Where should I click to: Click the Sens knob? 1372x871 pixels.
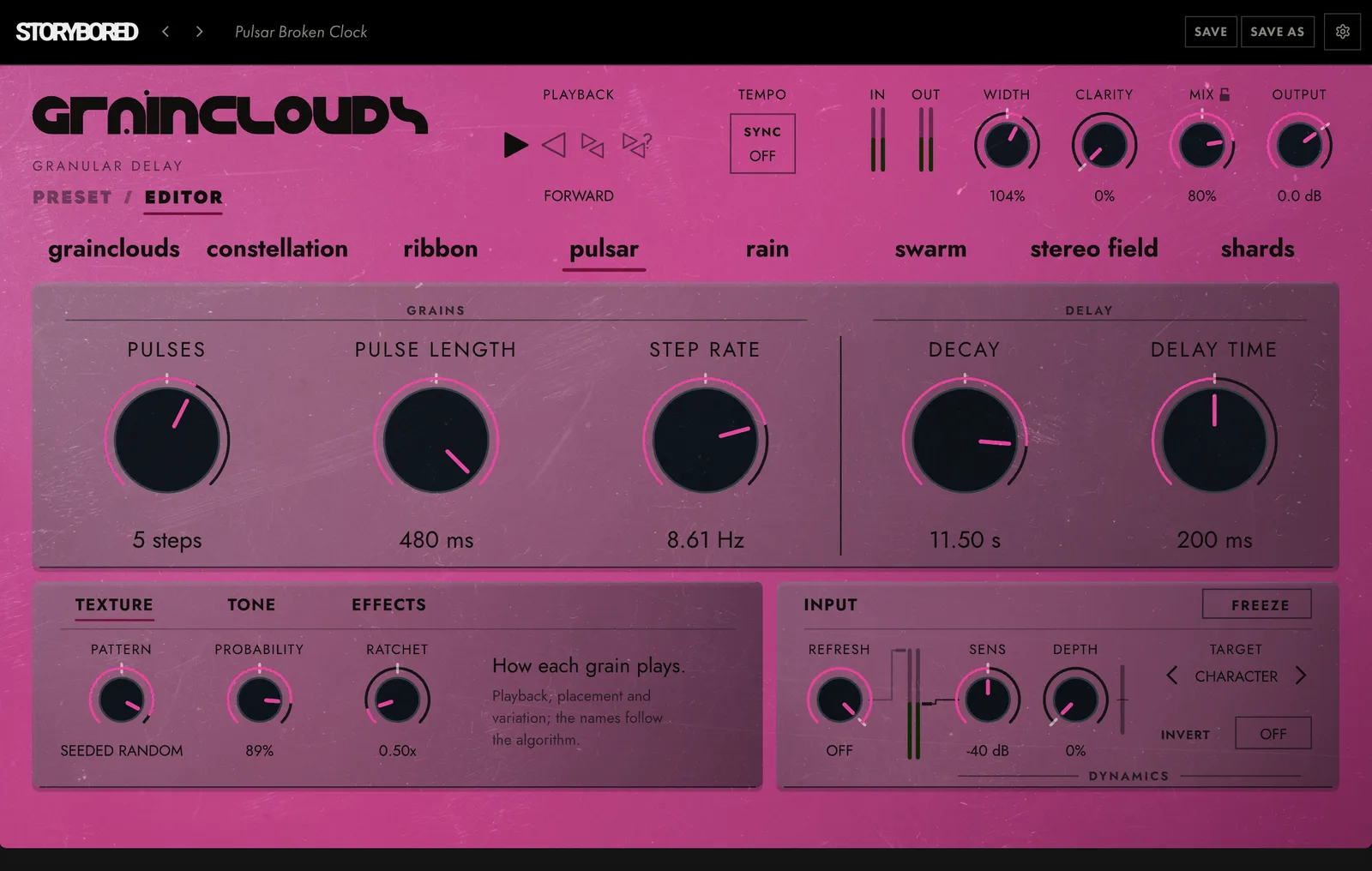tap(988, 700)
